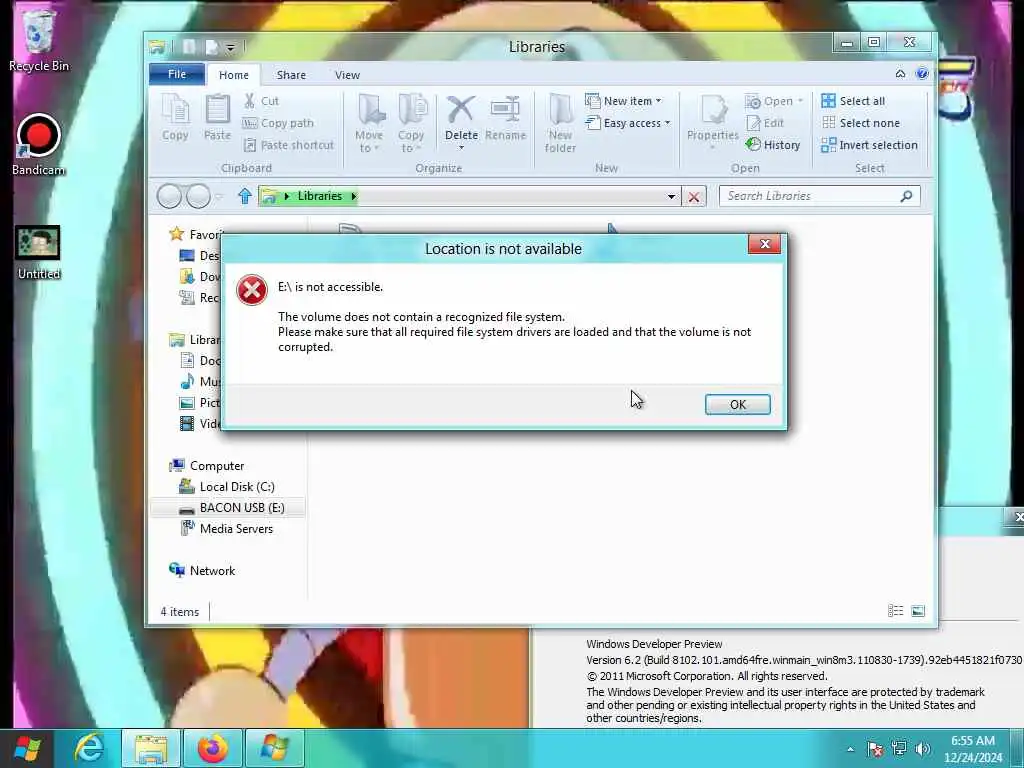
Task: Switch to details view in status bar
Action: [895, 611]
